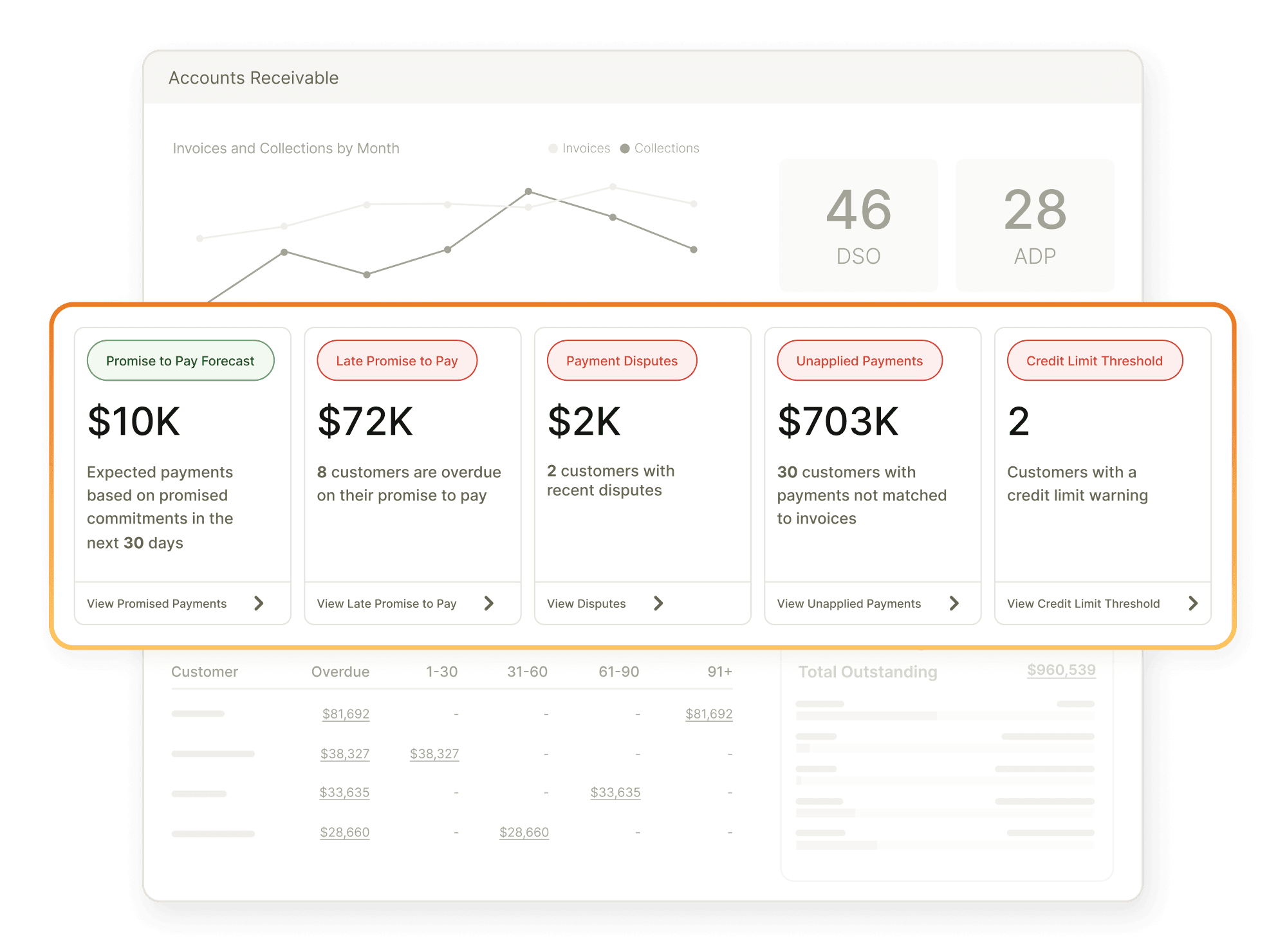The image size is (1287, 952).
Task: Click chevron next to View Unapplied Payments
Action: [x=954, y=603]
